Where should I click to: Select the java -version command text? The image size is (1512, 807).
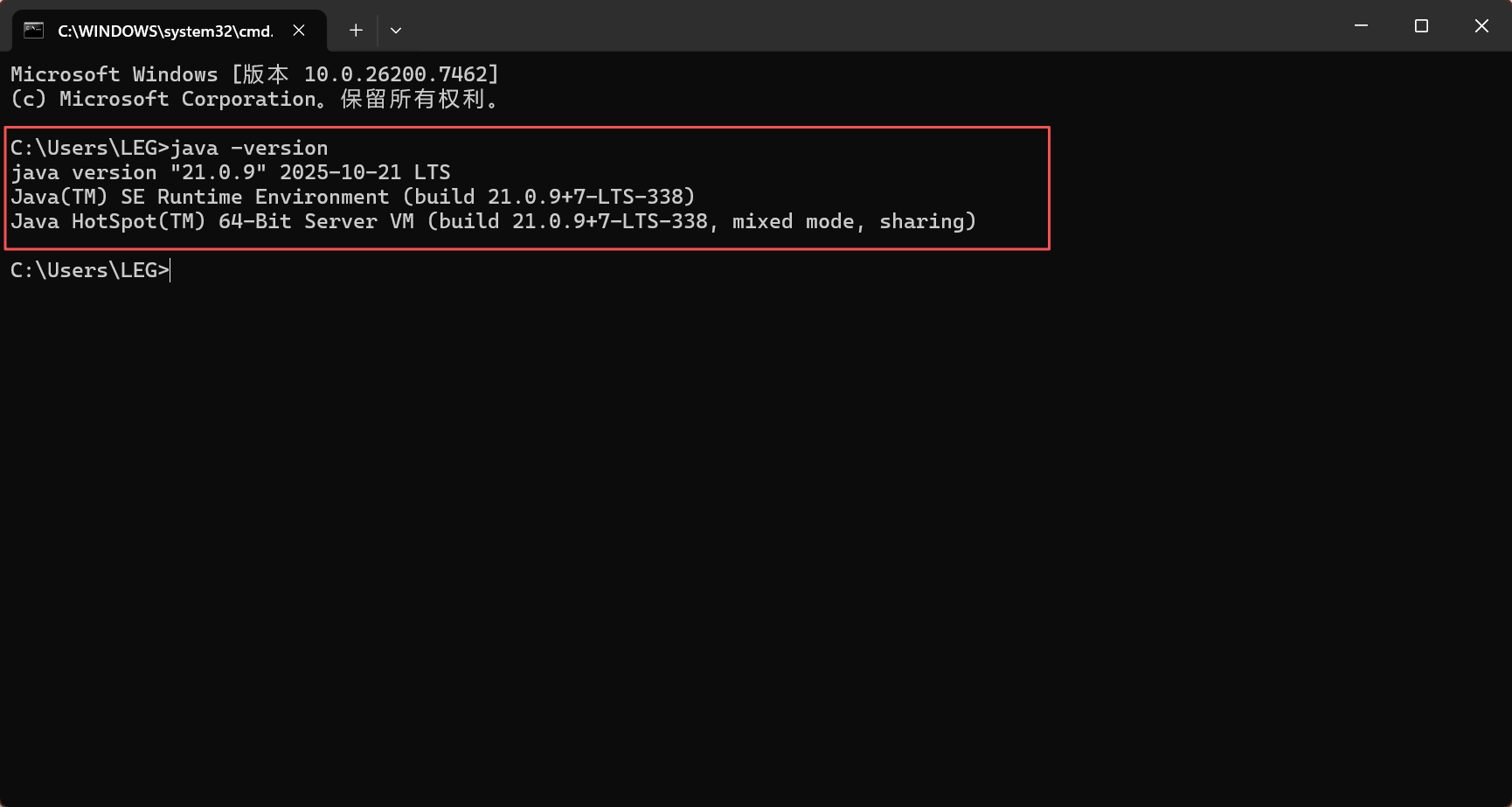249,147
